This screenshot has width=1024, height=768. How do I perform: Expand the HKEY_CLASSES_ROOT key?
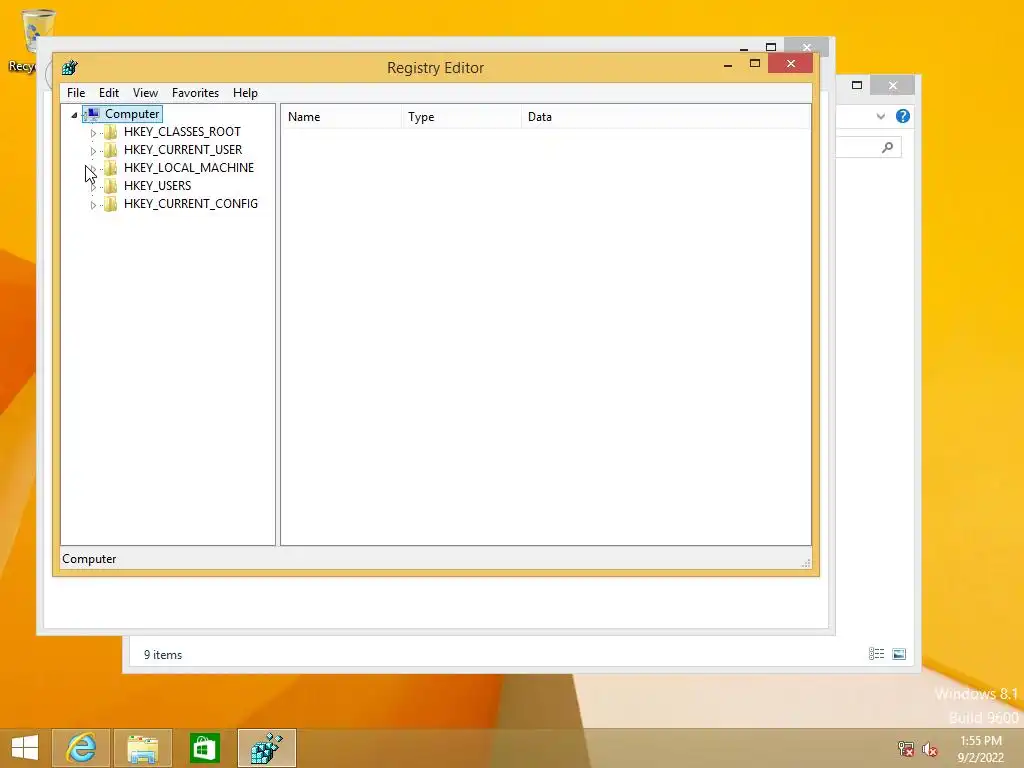coord(93,133)
